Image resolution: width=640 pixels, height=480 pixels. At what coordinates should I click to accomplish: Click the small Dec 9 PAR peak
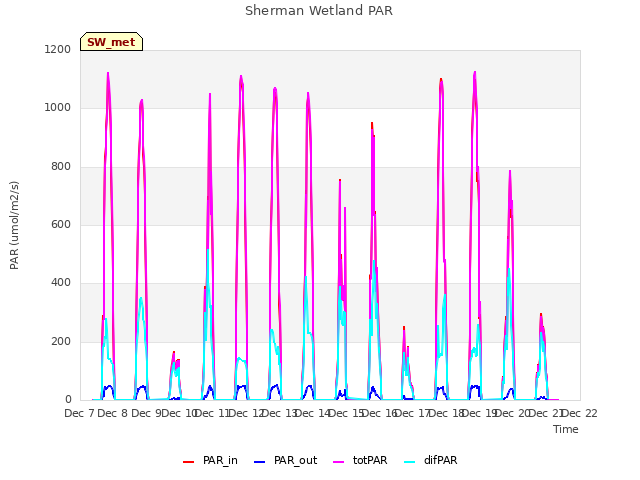[x=174, y=352]
